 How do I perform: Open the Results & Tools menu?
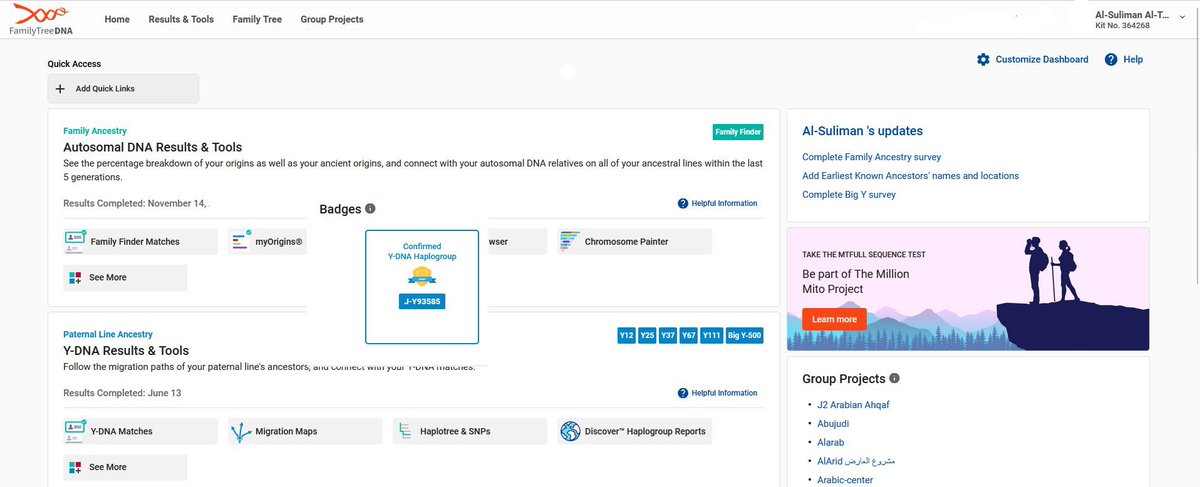[181, 19]
